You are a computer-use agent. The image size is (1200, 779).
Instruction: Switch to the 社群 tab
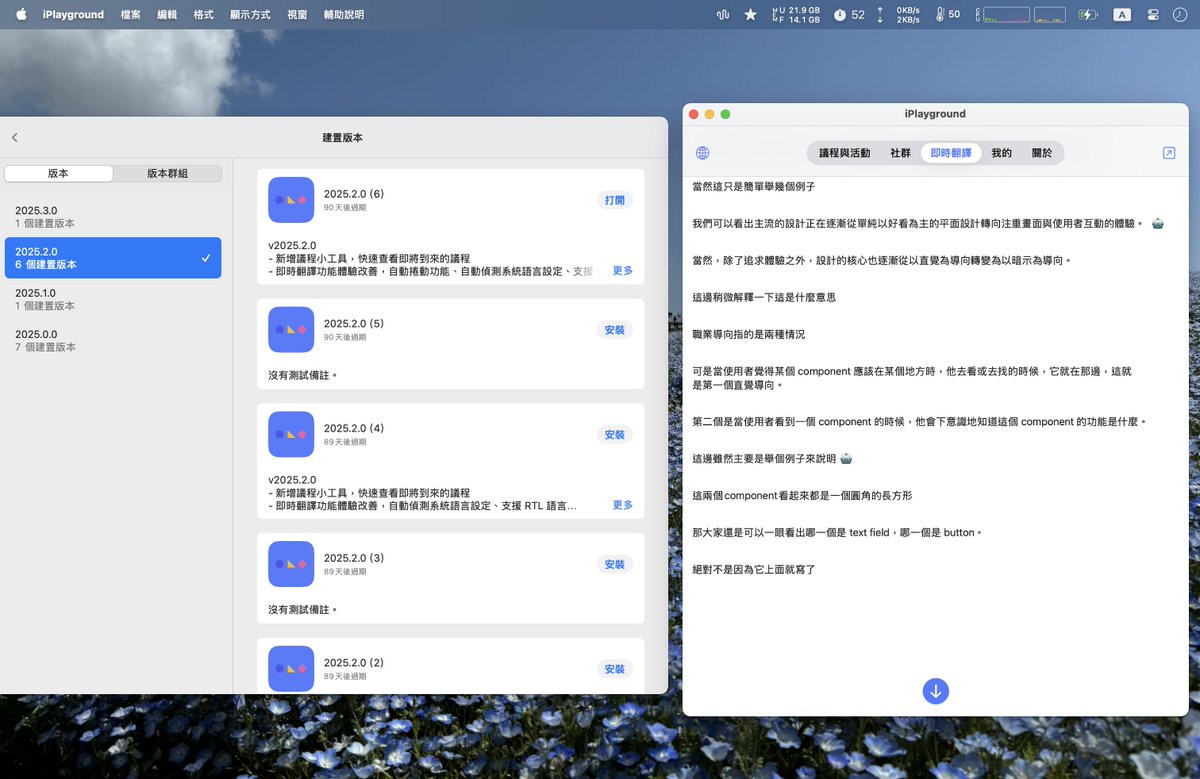click(900, 153)
